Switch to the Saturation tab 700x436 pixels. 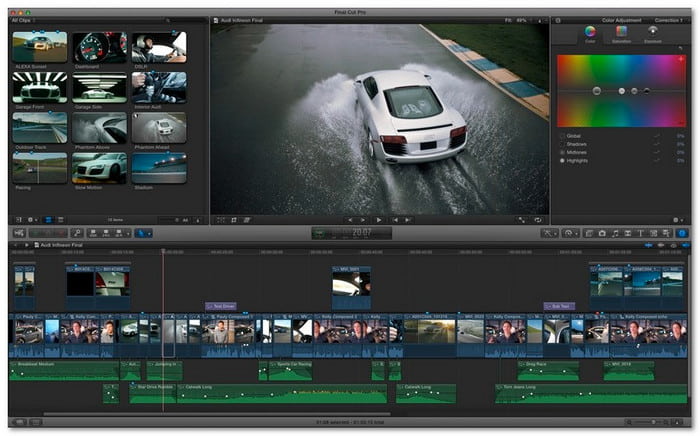621,33
